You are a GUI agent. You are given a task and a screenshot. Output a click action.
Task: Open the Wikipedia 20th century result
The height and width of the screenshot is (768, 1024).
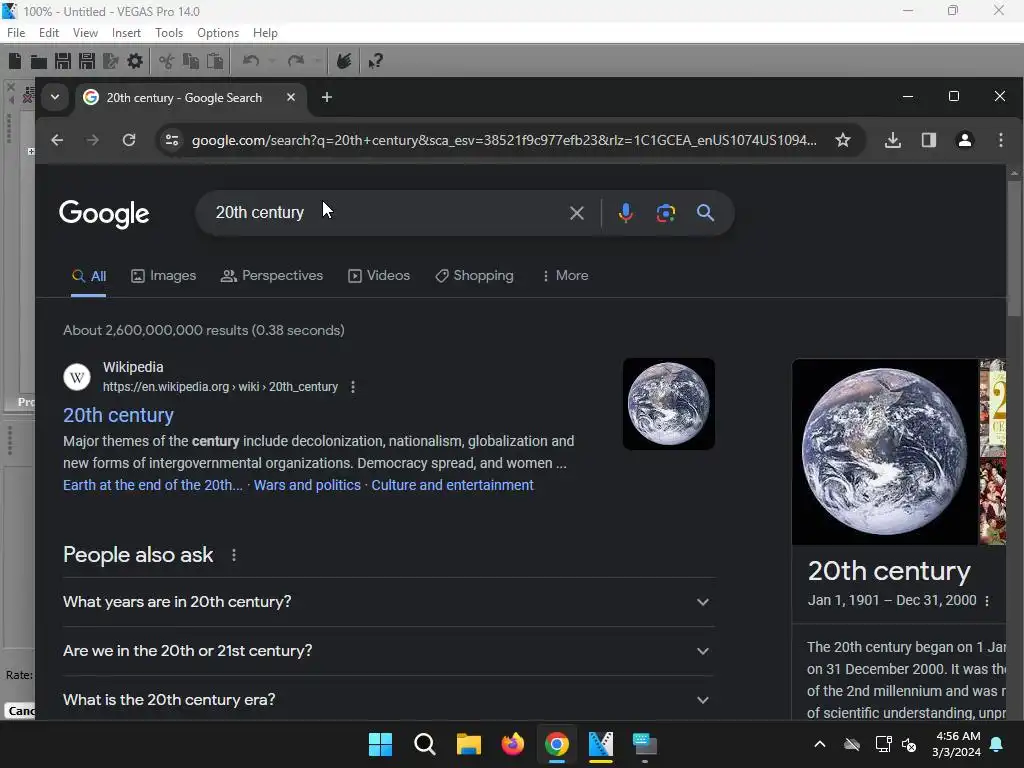[x=118, y=415]
